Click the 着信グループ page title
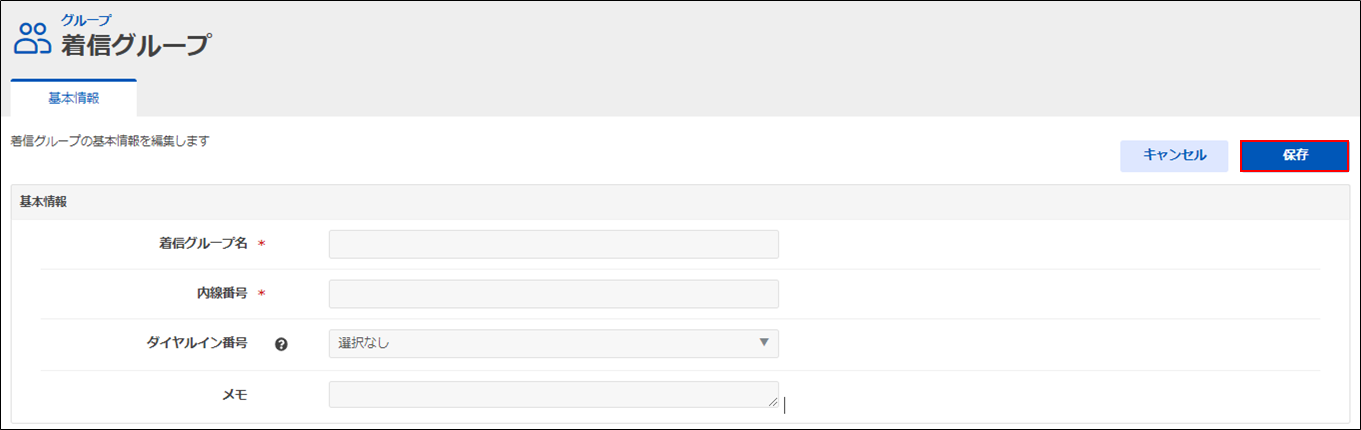This screenshot has width=1361, height=430. [x=136, y=45]
